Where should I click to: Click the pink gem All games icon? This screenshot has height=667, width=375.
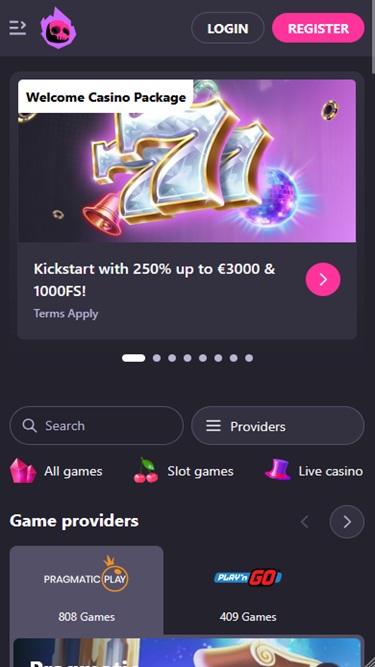coord(23,471)
